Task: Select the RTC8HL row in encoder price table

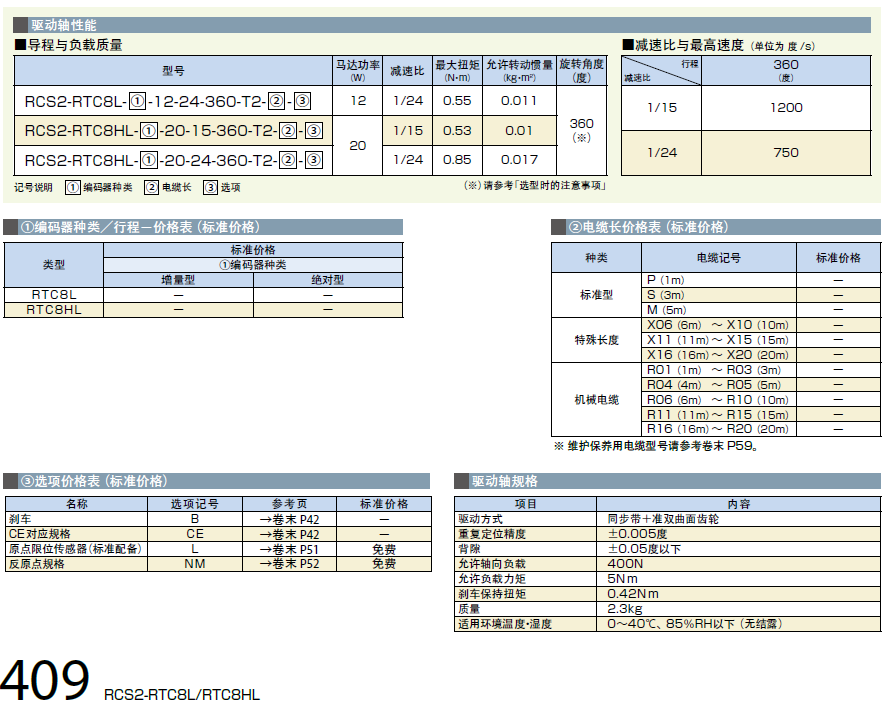Action: pos(54,310)
